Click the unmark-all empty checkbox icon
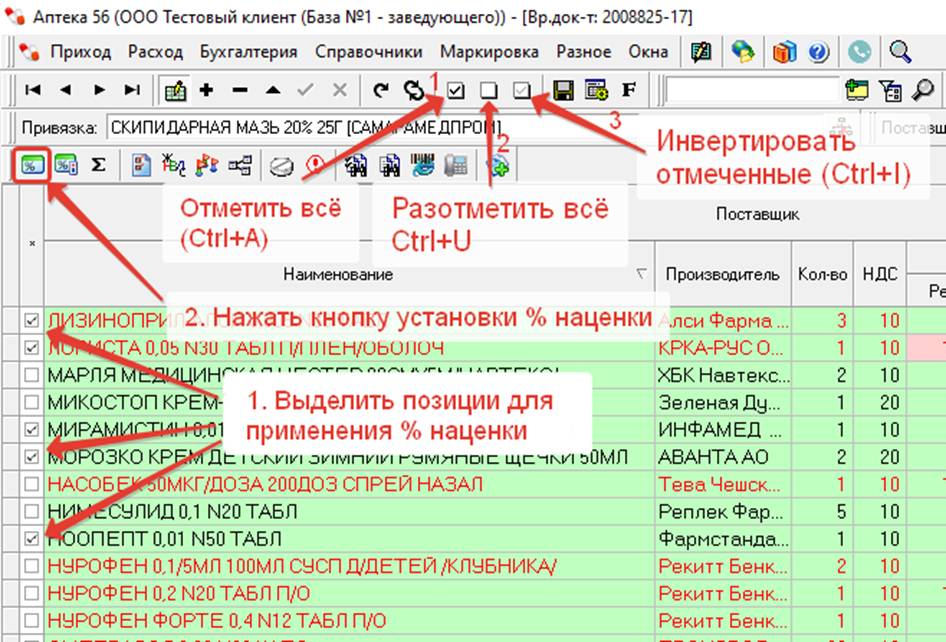946x642 pixels. (x=489, y=91)
